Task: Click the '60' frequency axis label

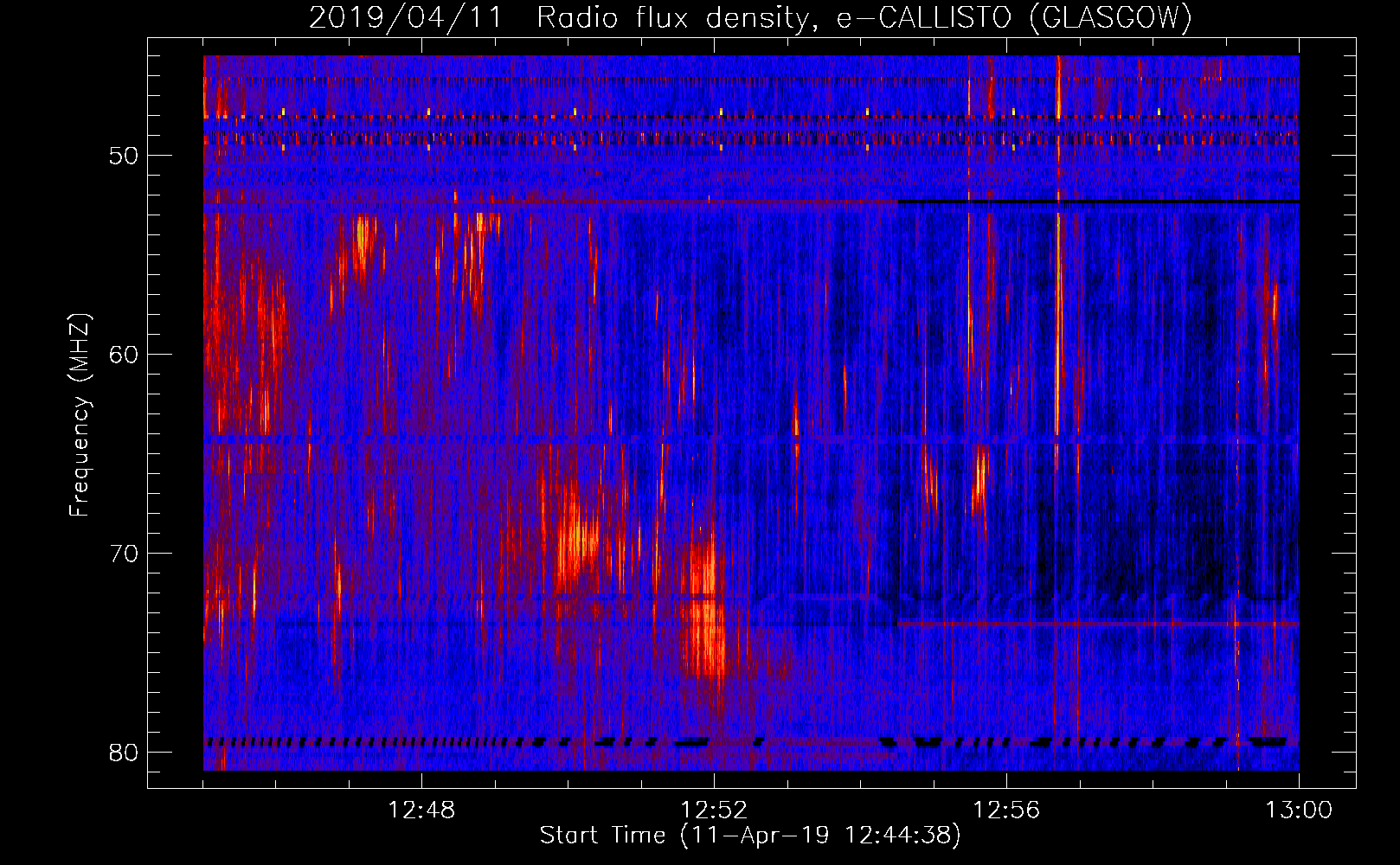Action: pyautogui.click(x=125, y=355)
